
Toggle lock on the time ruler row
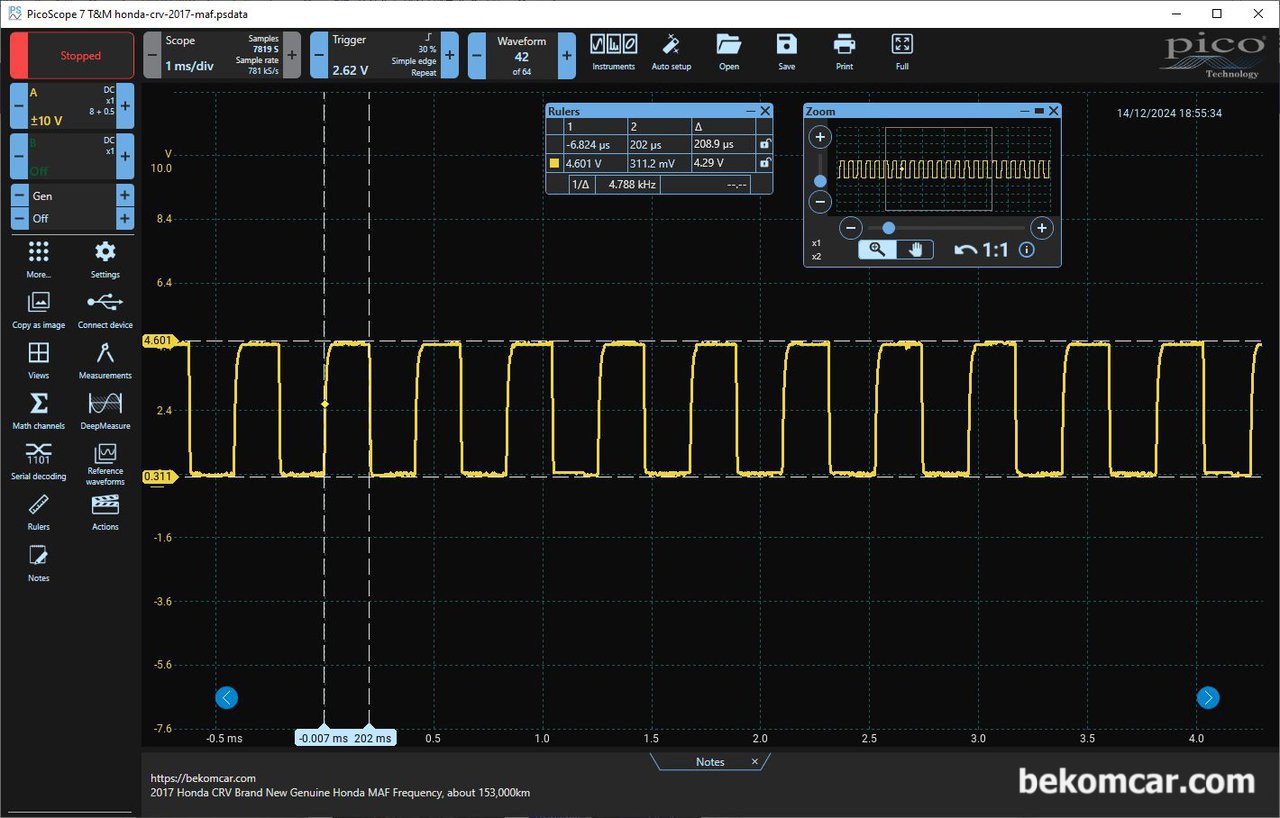[764, 144]
